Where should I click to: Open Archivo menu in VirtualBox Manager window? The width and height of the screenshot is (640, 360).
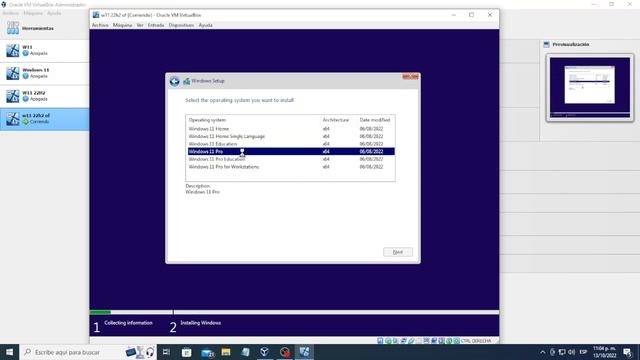11,13
